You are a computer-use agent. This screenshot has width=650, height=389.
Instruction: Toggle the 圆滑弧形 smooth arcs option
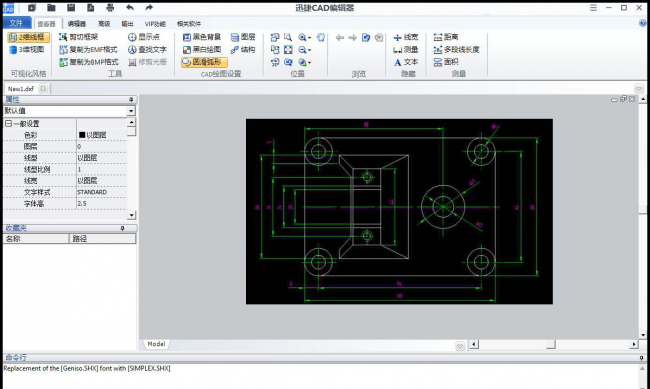click(x=204, y=62)
